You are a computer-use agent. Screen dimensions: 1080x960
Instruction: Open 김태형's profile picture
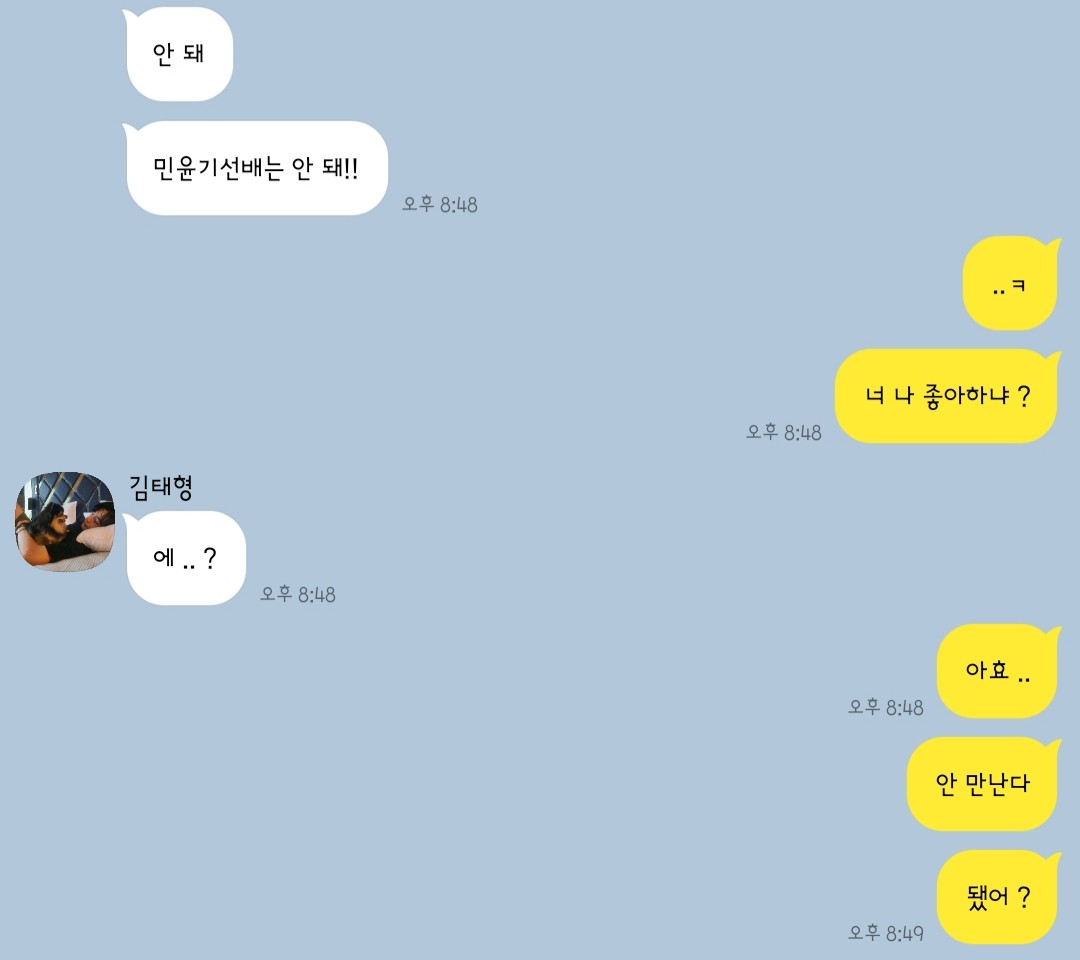(65, 521)
